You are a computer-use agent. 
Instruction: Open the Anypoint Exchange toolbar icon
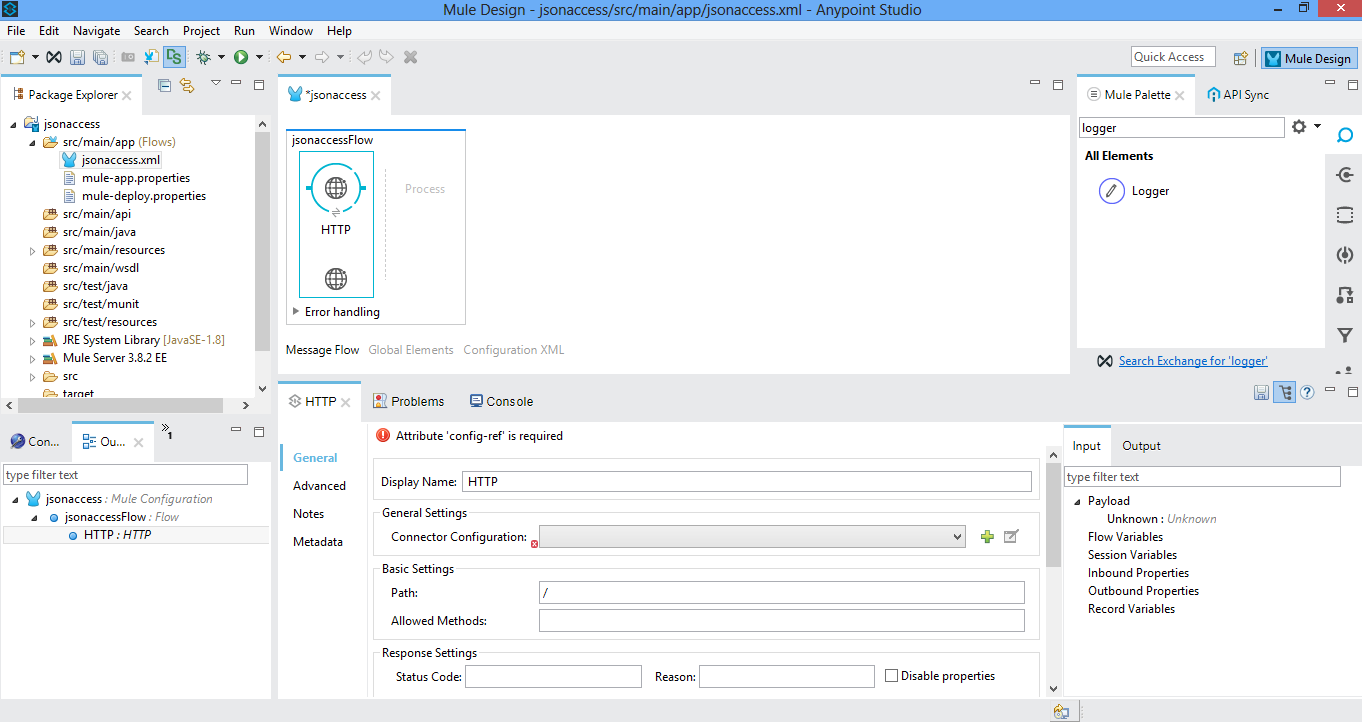click(54, 57)
